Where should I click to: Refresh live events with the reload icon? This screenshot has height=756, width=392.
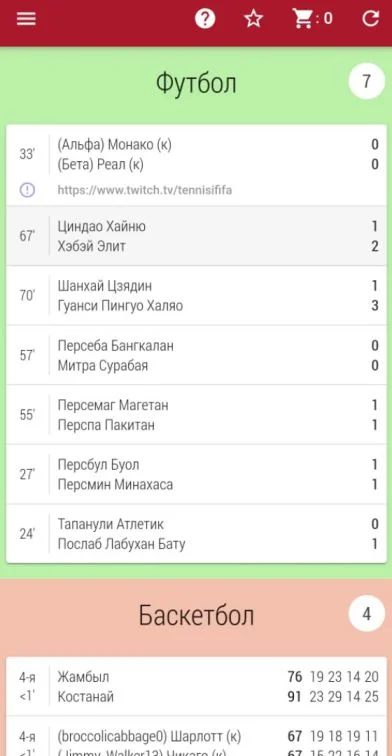(370, 19)
